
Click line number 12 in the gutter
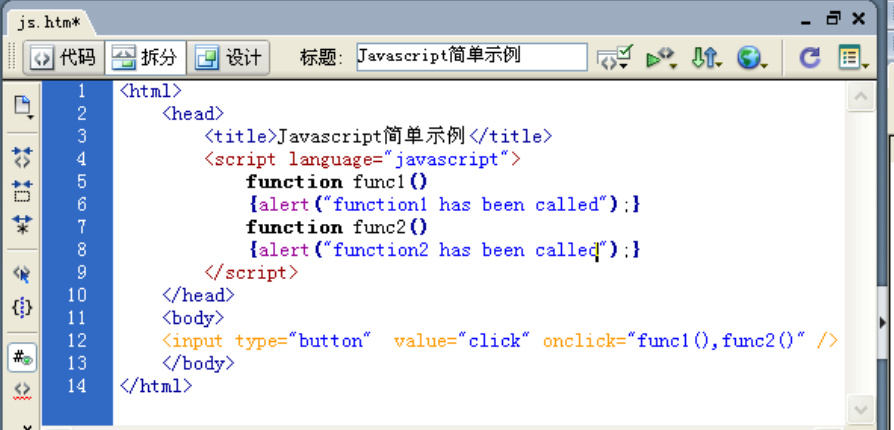coord(75,340)
